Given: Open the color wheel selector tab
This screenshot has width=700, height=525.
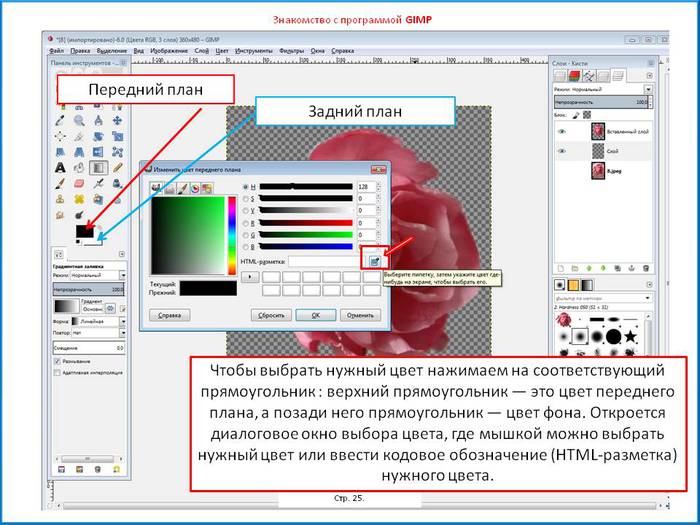Looking at the screenshot, I should click(195, 188).
